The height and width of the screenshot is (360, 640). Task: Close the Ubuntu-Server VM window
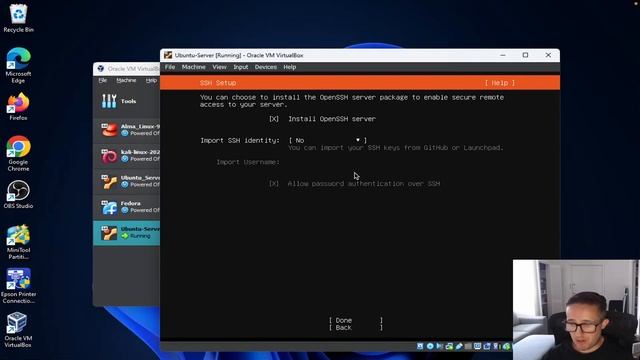pos(548,55)
